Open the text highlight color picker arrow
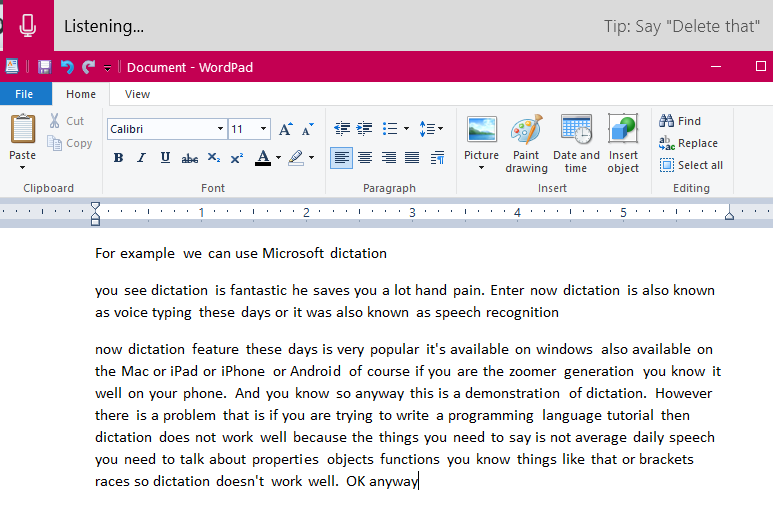Viewport: 773px width, 520px height. pyautogui.click(x=311, y=158)
